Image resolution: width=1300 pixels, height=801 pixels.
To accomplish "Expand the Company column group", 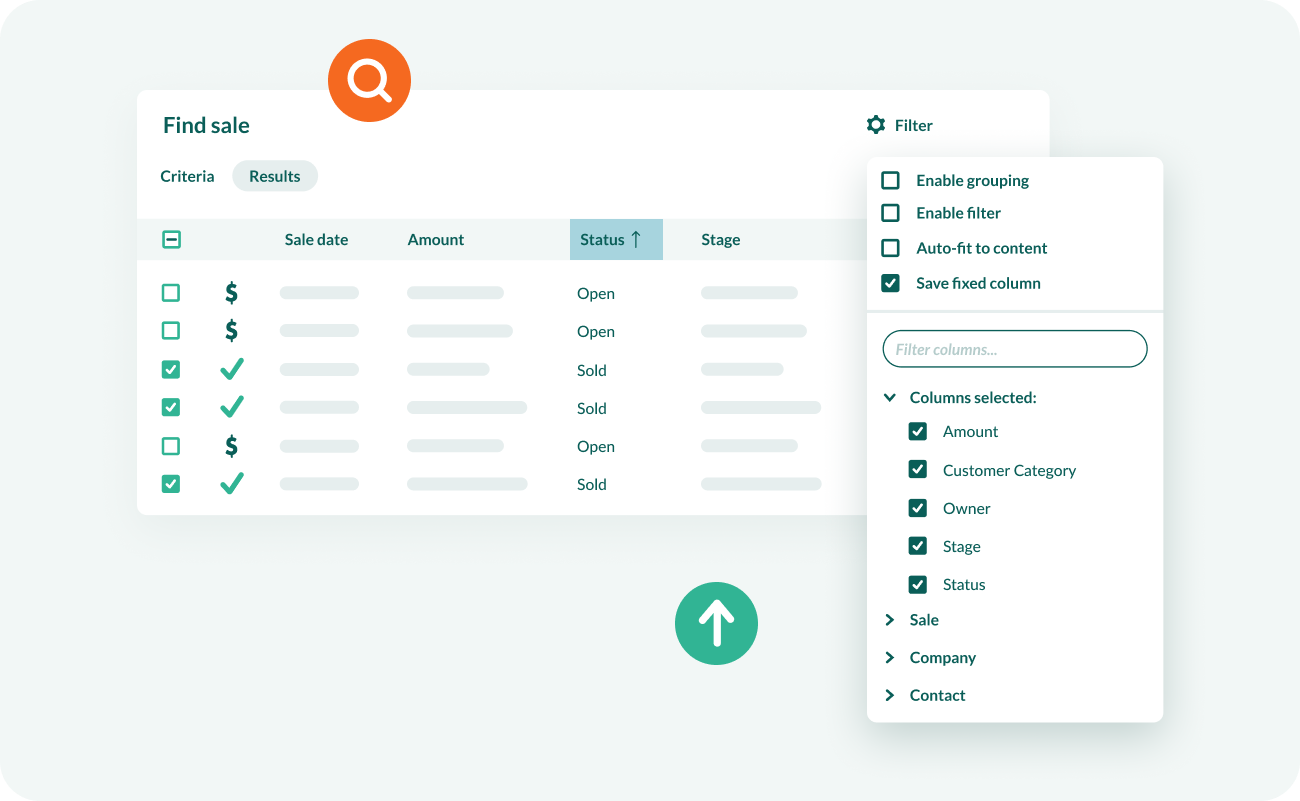I will pyautogui.click(x=889, y=658).
